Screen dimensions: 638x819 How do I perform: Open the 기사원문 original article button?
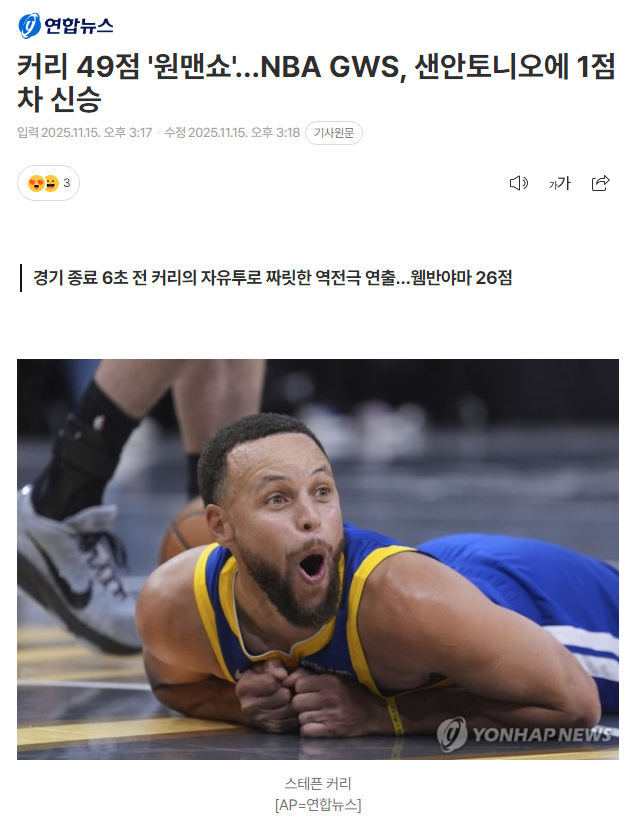tap(334, 133)
